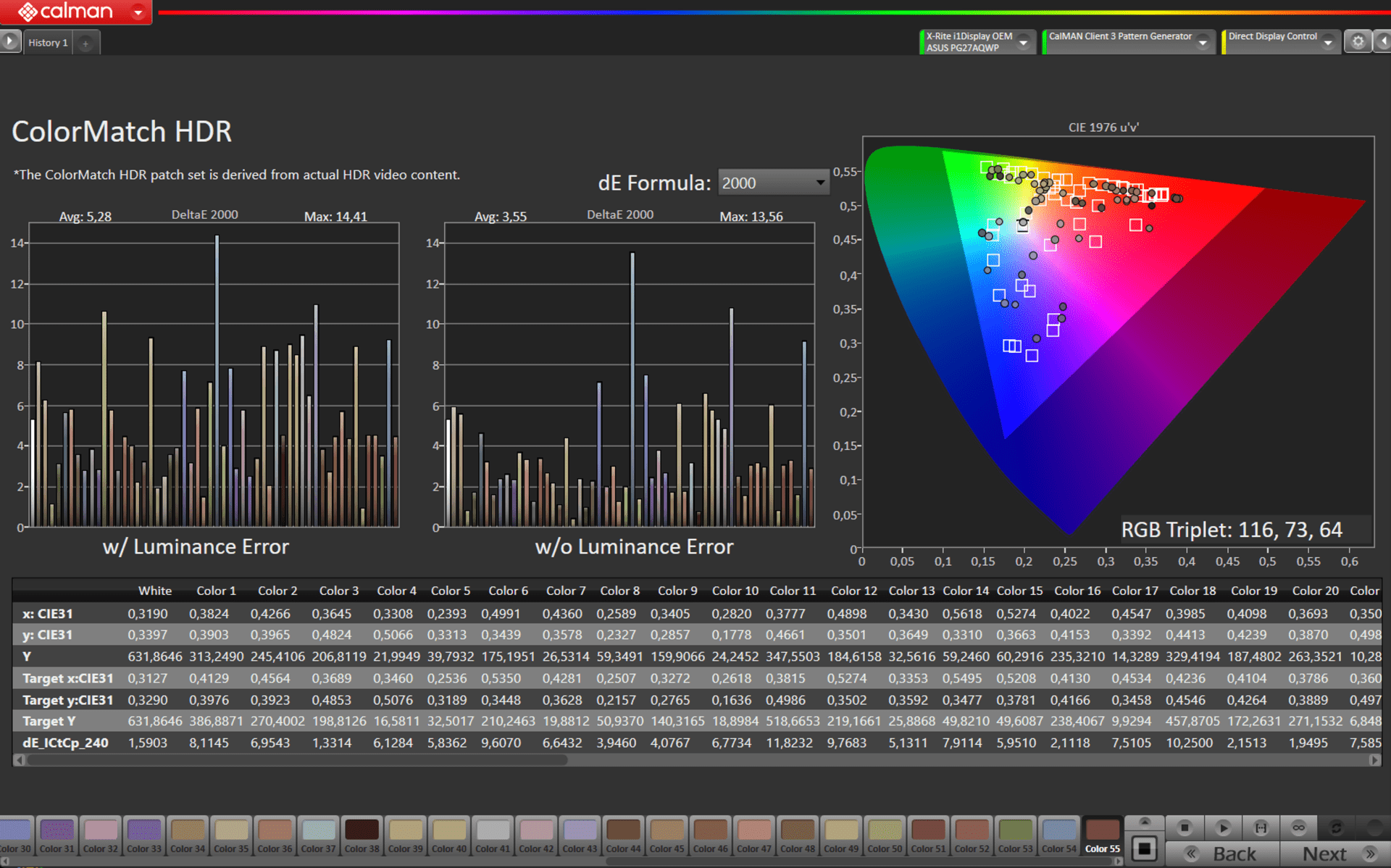The height and width of the screenshot is (868, 1391).
Task: Click the black square pattern window icon
Action: pos(1144,848)
